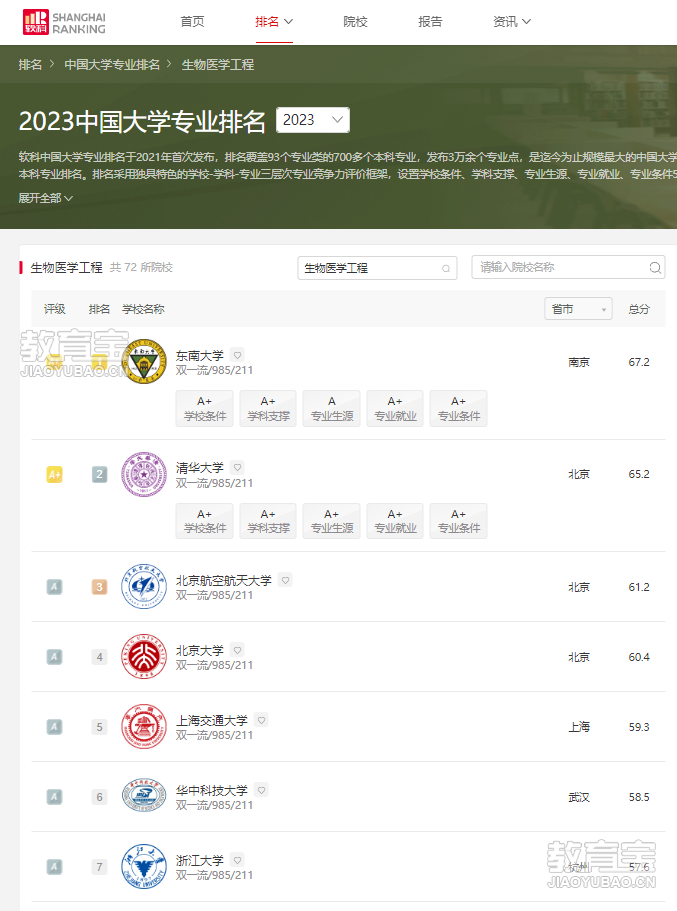Click 北京大学 A rating badge
This screenshot has width=677, height=911.
(x=55, y=657)
